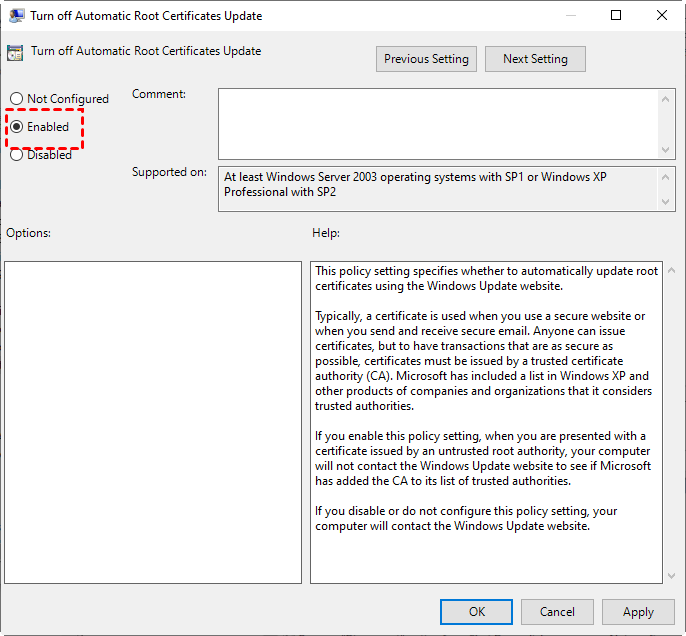The height and width of the screenshot is (636, 686).
Task: Click the Help pane scroll up arrow
Action: point(672,271)
